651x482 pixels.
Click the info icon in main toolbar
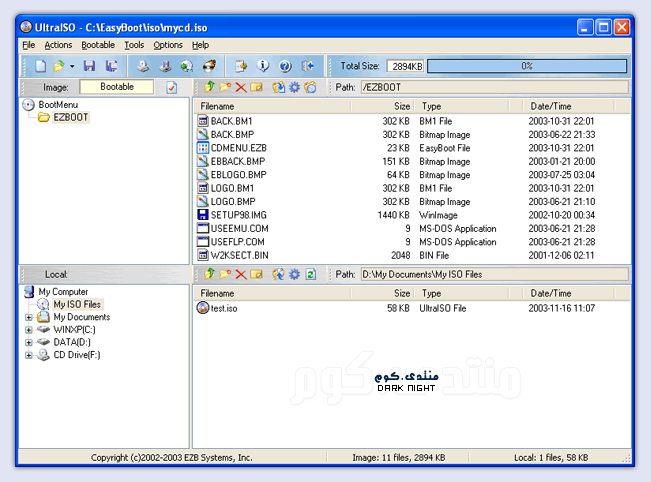tap(264, 66)
